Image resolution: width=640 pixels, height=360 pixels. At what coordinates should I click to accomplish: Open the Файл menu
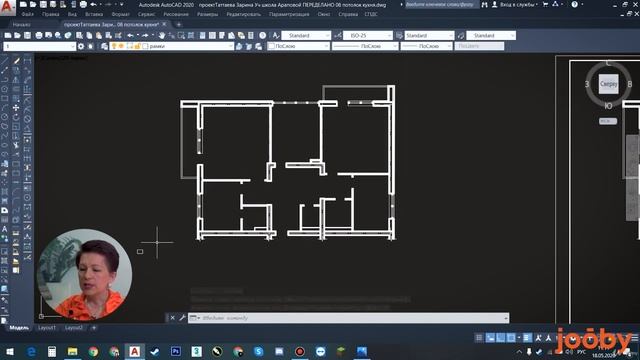28,14
